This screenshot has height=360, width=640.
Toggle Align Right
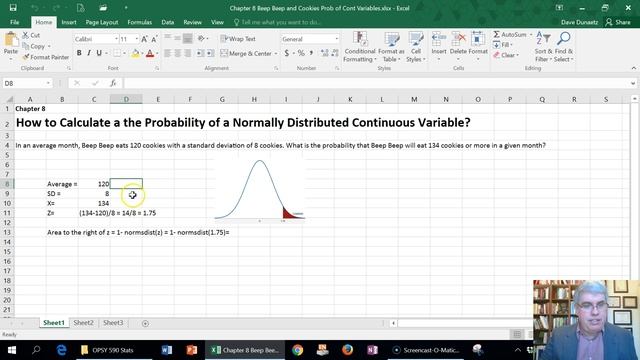click(188, 53)
